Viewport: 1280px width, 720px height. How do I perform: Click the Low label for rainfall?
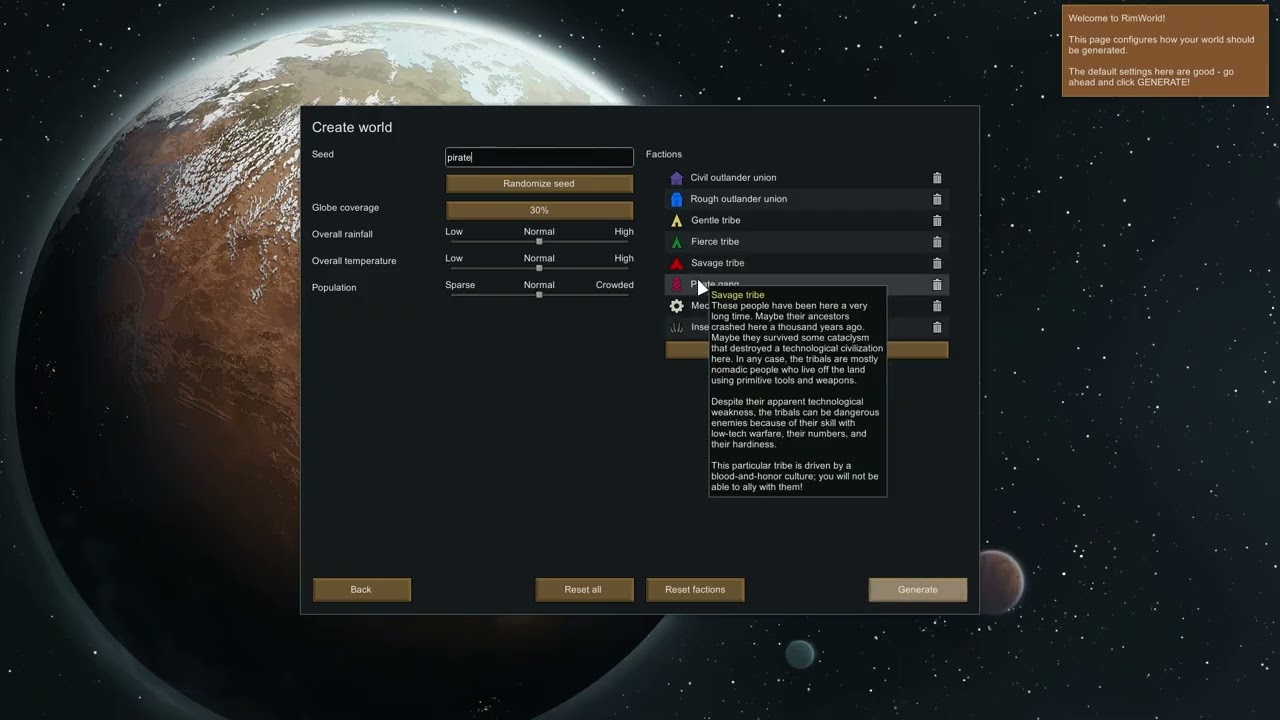(454, 232)
